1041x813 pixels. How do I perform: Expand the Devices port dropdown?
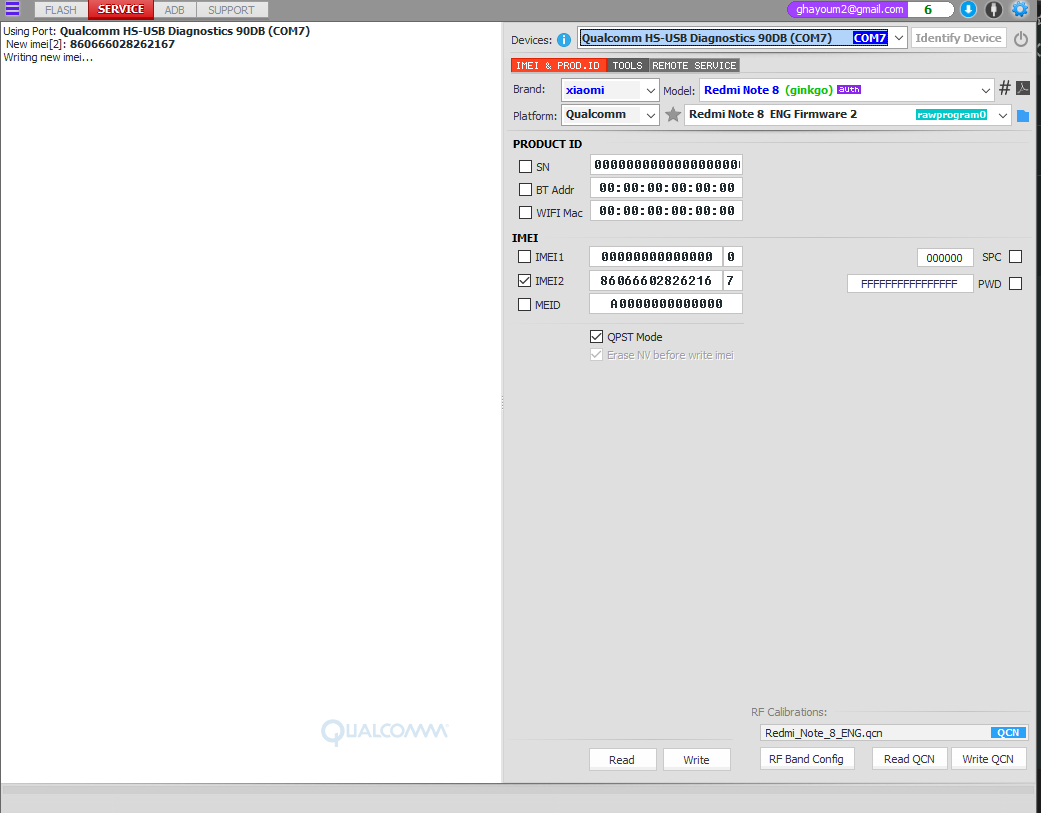tap(898, 38)
